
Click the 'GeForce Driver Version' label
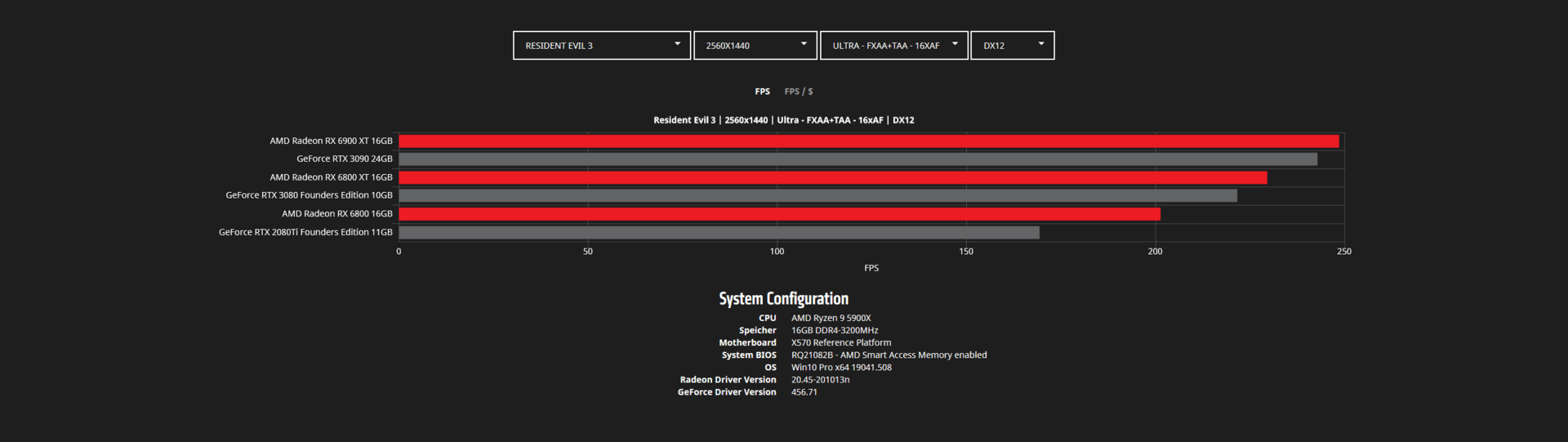coord(727,392)
